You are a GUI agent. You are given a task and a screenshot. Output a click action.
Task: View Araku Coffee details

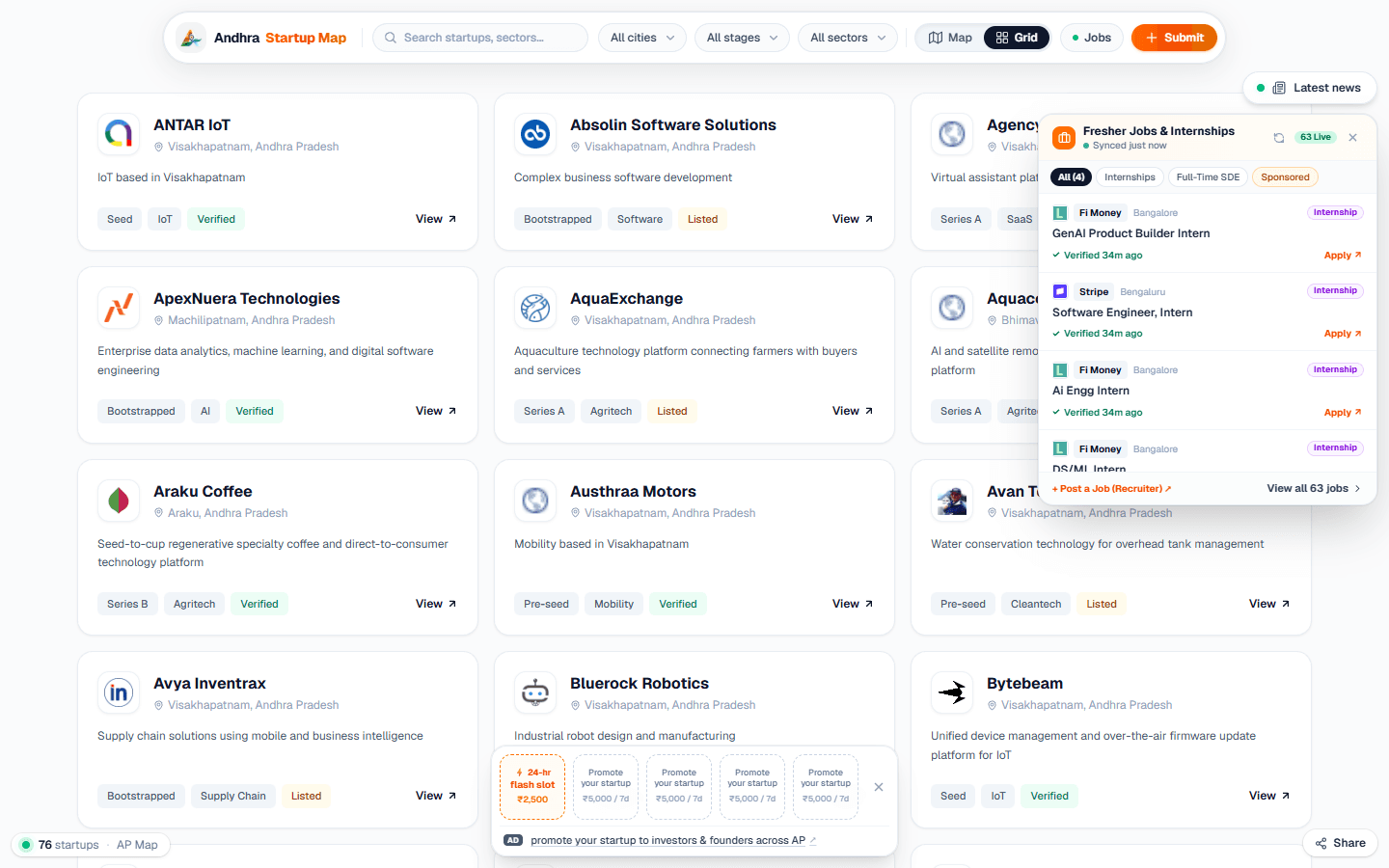point(436,604)
